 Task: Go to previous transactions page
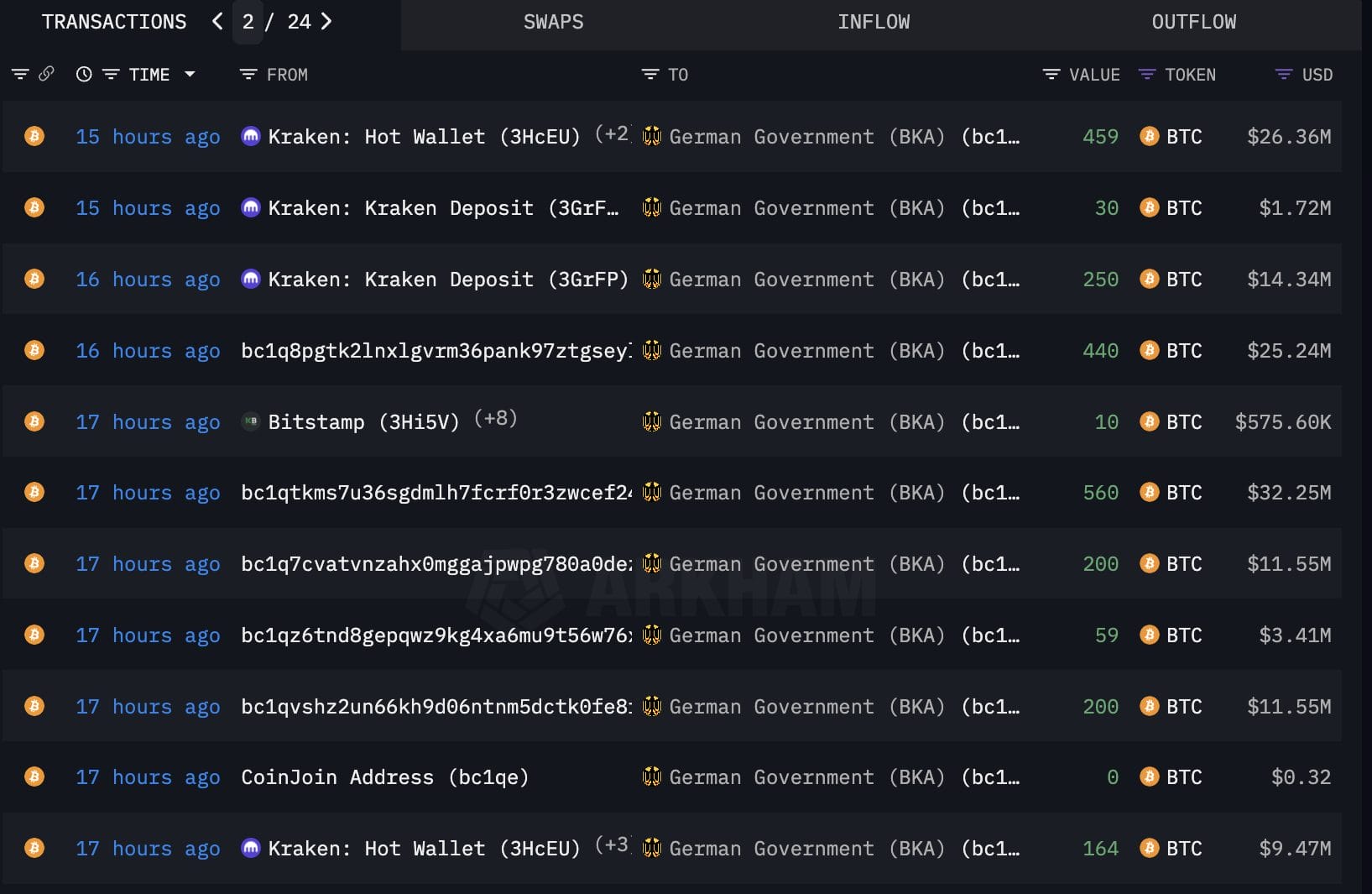point(217,22)
